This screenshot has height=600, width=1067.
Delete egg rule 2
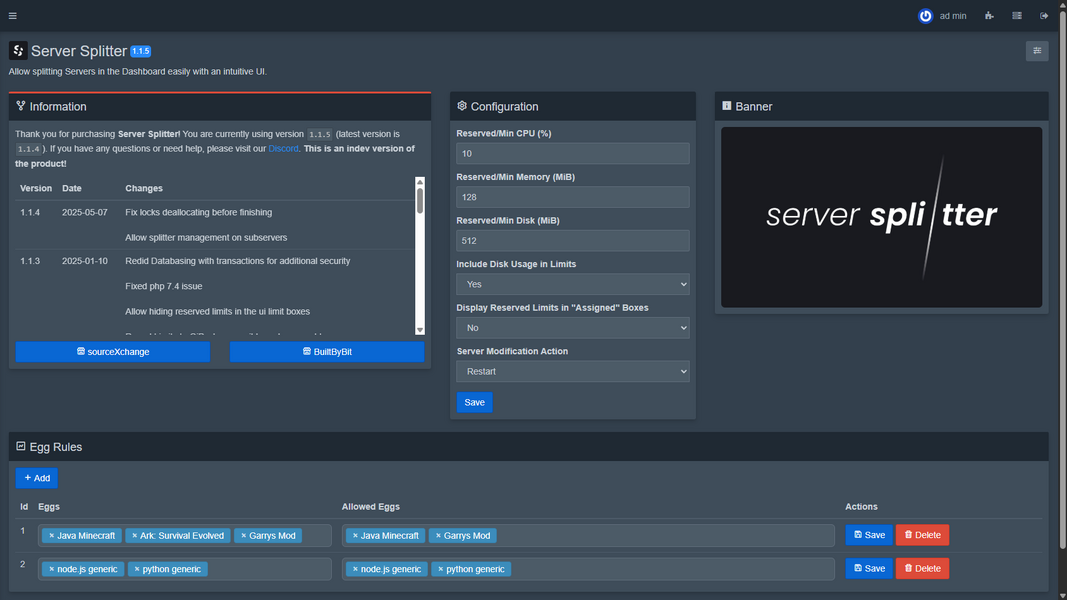tap(923, 568)
